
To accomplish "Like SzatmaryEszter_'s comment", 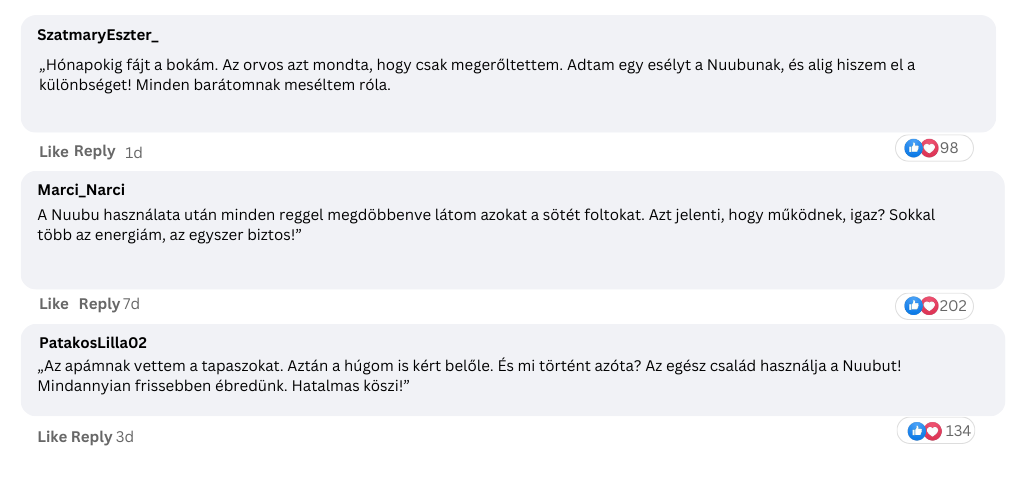I will 54,151.
